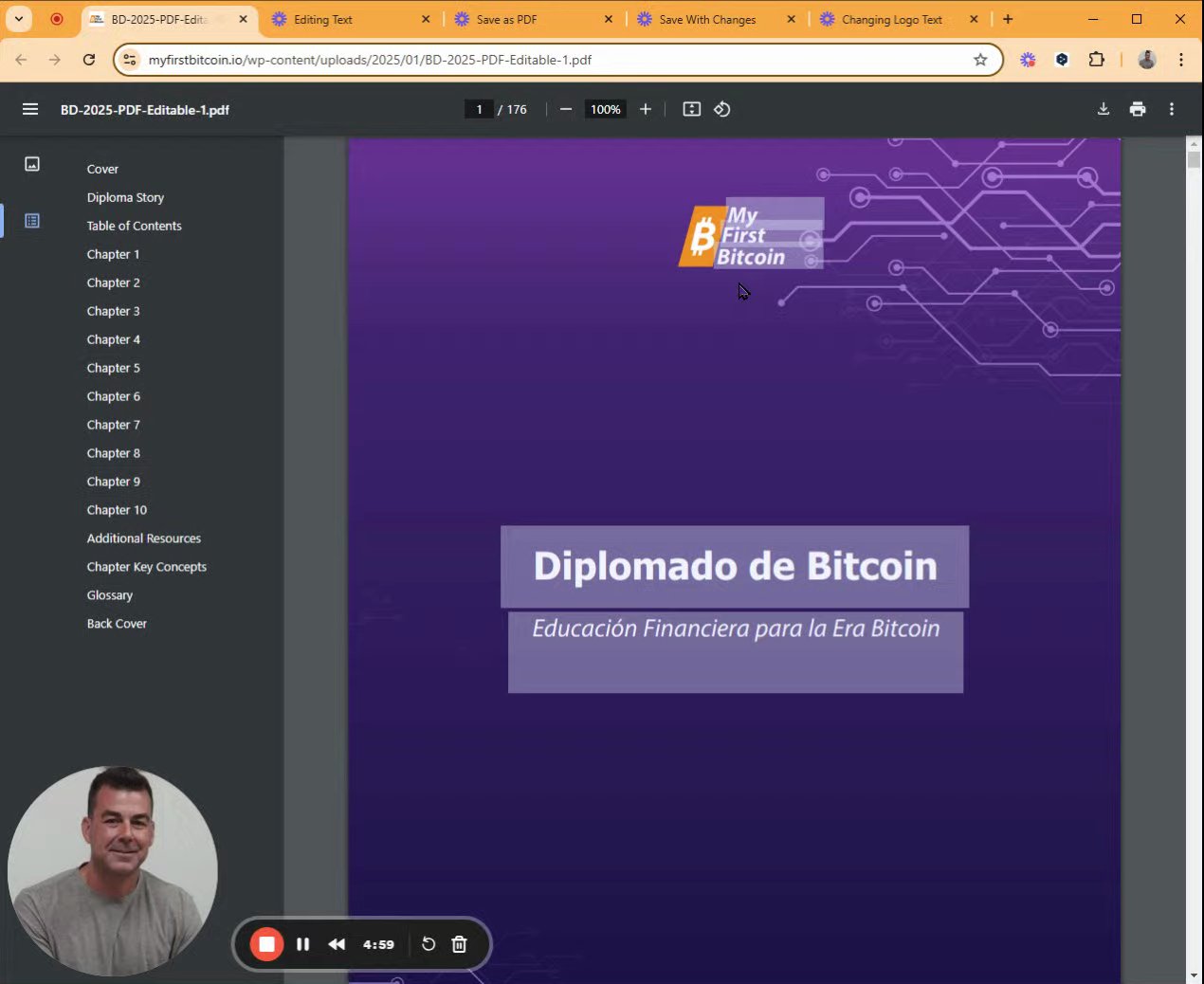Jump to Cover in outline
This screenshot has height=984, width=1204.
102,169
